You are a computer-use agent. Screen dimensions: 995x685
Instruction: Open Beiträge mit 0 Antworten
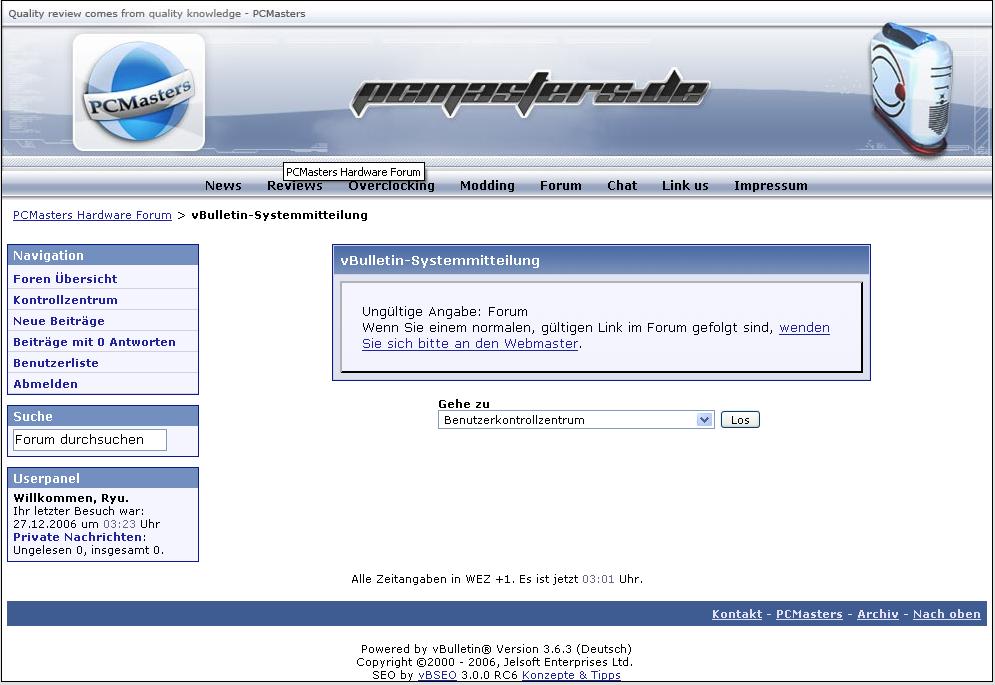(x=95, y=342)
